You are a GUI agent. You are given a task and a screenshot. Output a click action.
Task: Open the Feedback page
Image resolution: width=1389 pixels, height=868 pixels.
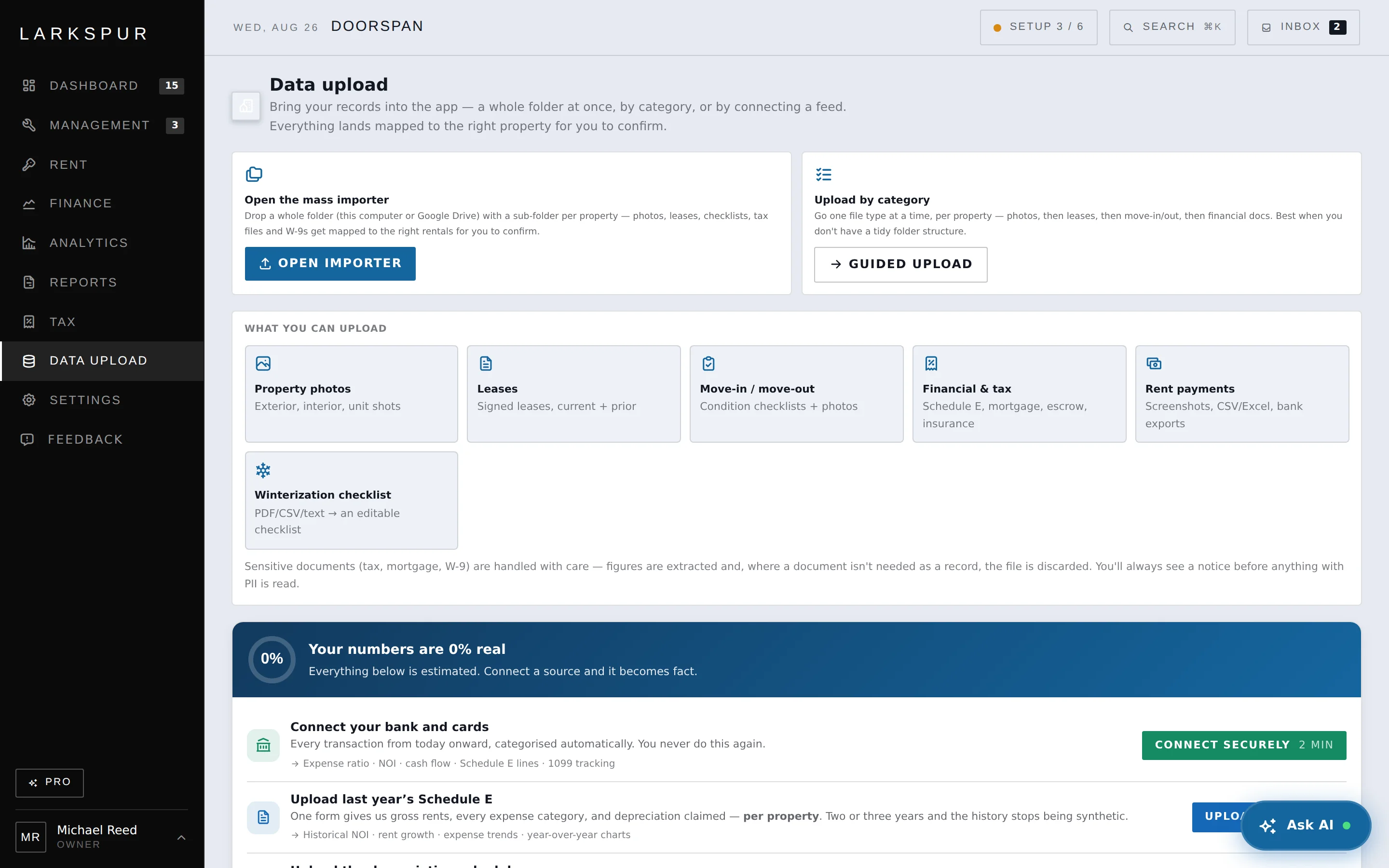(x=102, y=440)
